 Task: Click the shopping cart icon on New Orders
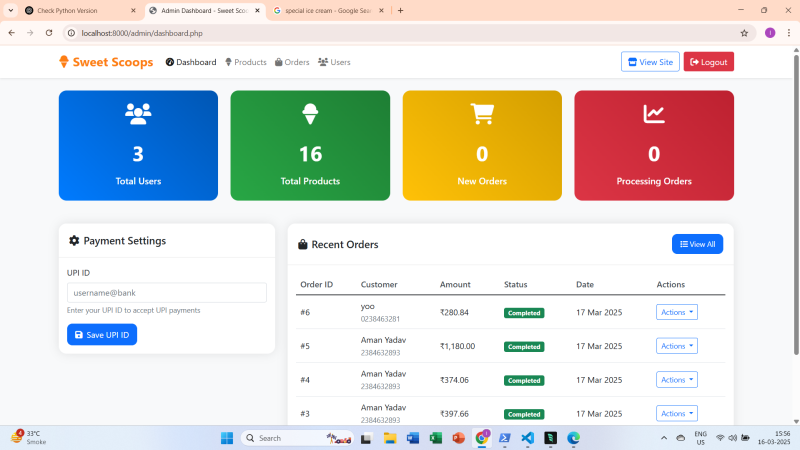(482, 114)
